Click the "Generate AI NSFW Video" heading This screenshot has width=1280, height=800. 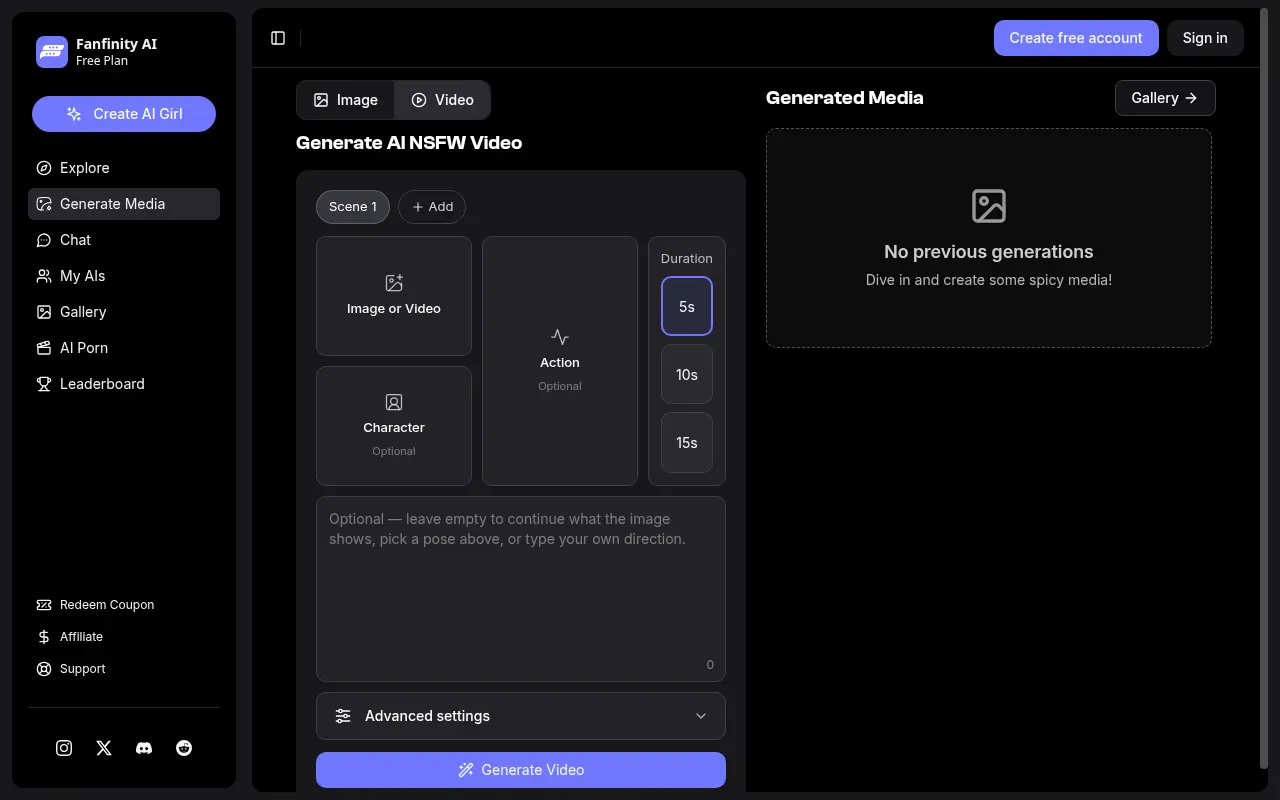click(409, 143)
